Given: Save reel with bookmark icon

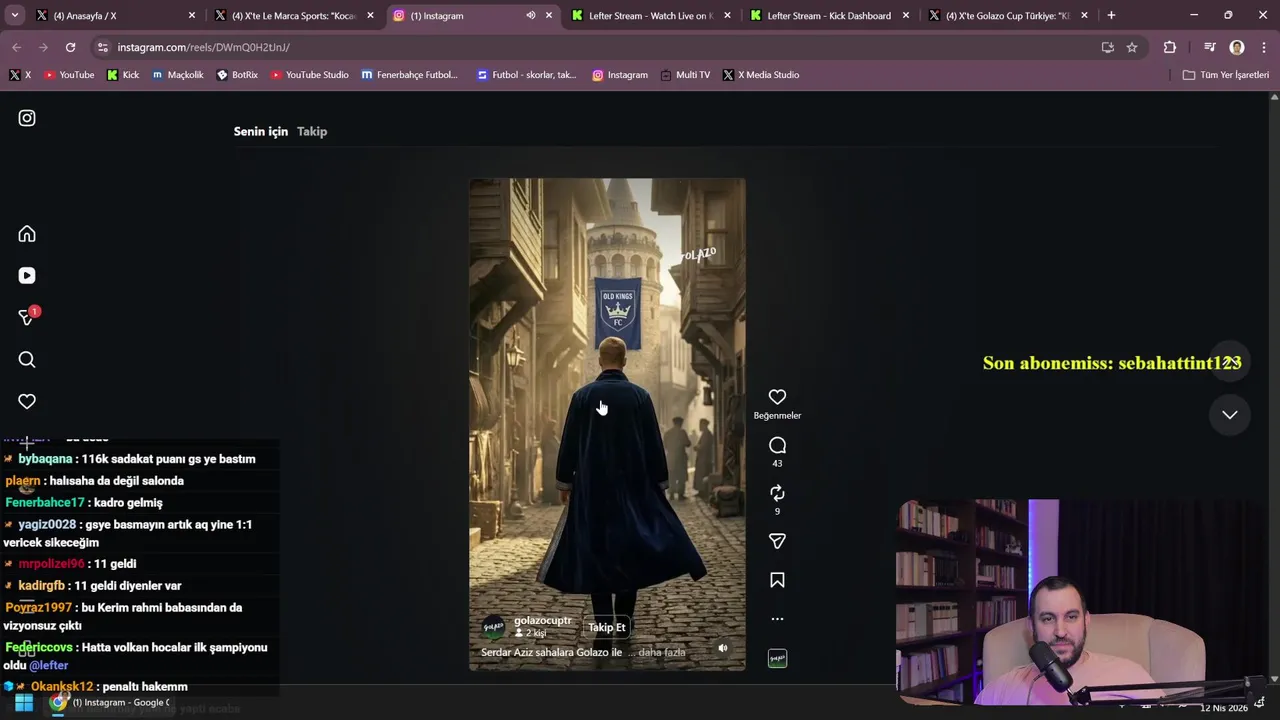Looking at the screenshot, I should tap(777, 580).
